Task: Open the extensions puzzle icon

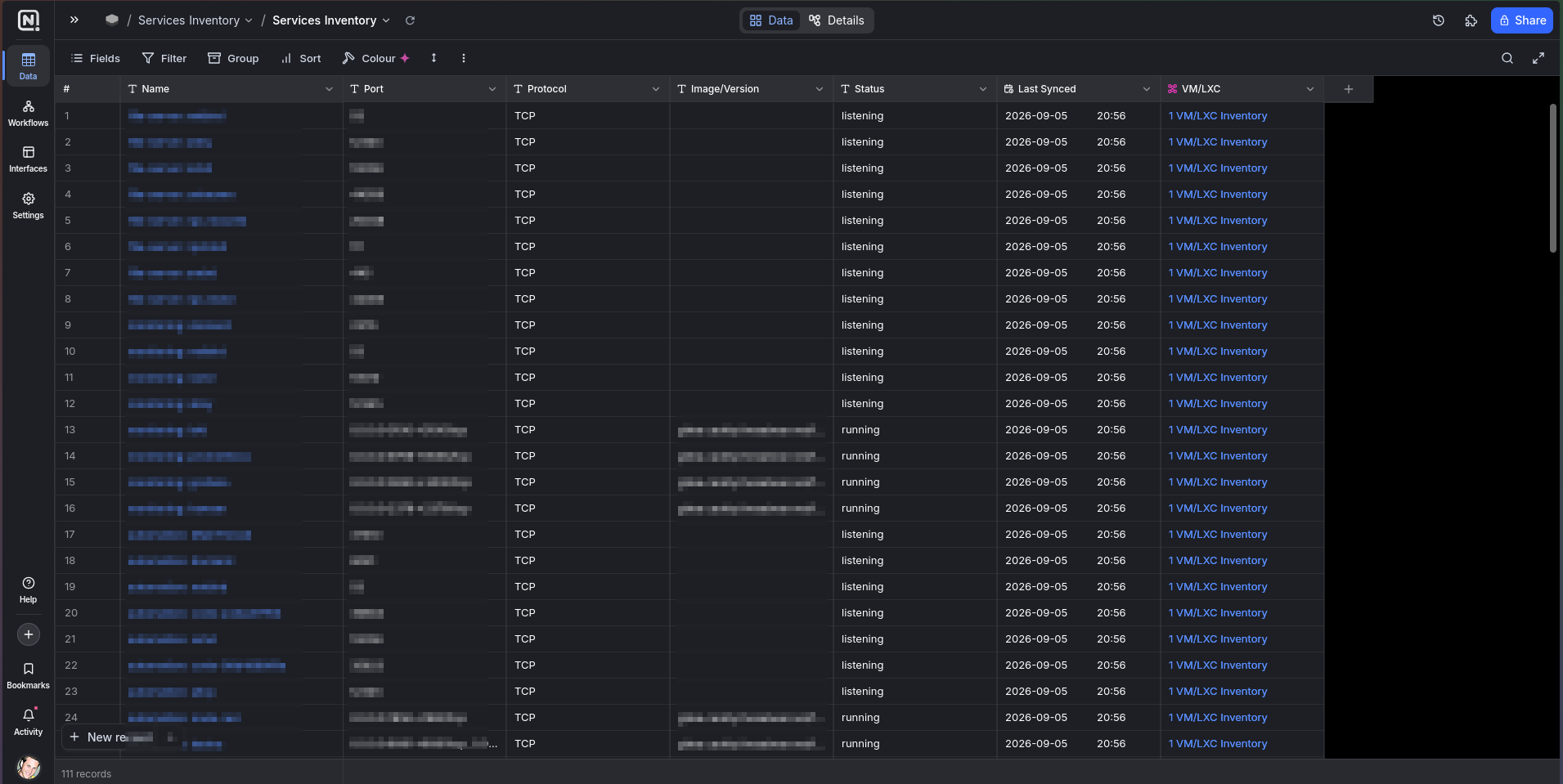Action: 1471,20
